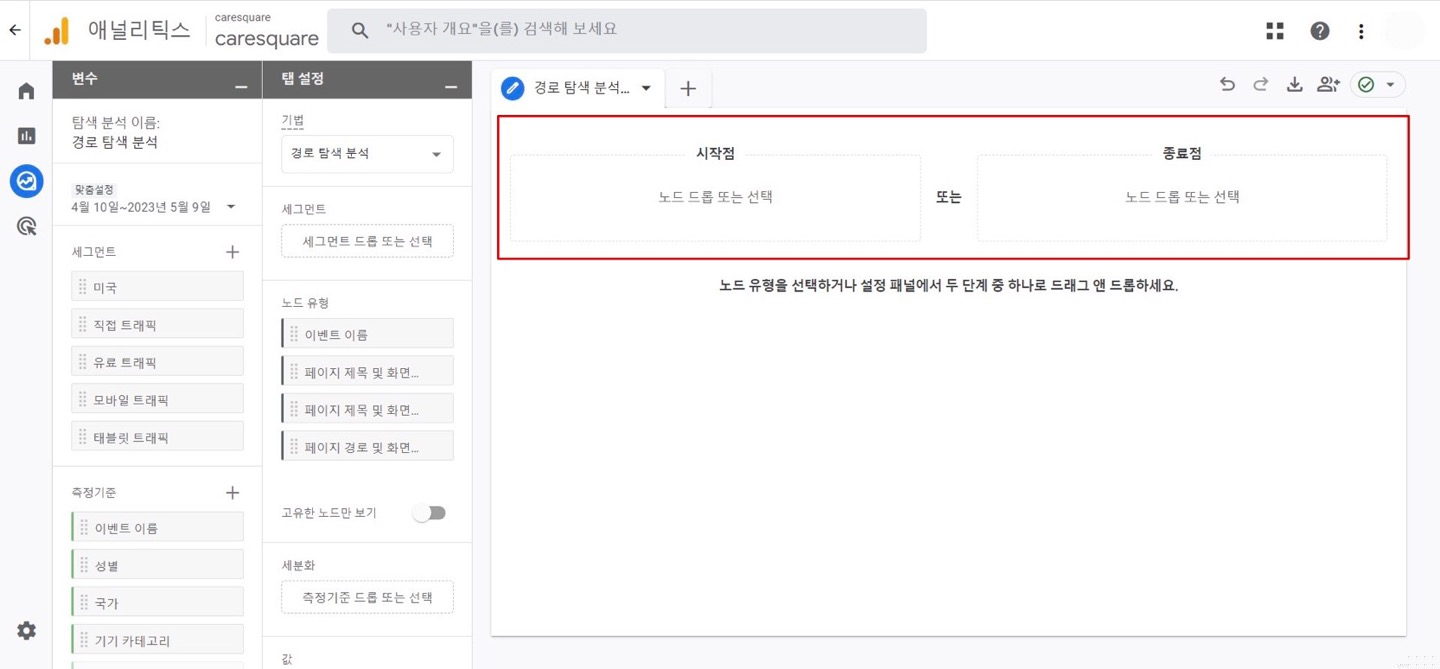Click the green check status icon
Screen dimensions: 1440x669
1366,85
